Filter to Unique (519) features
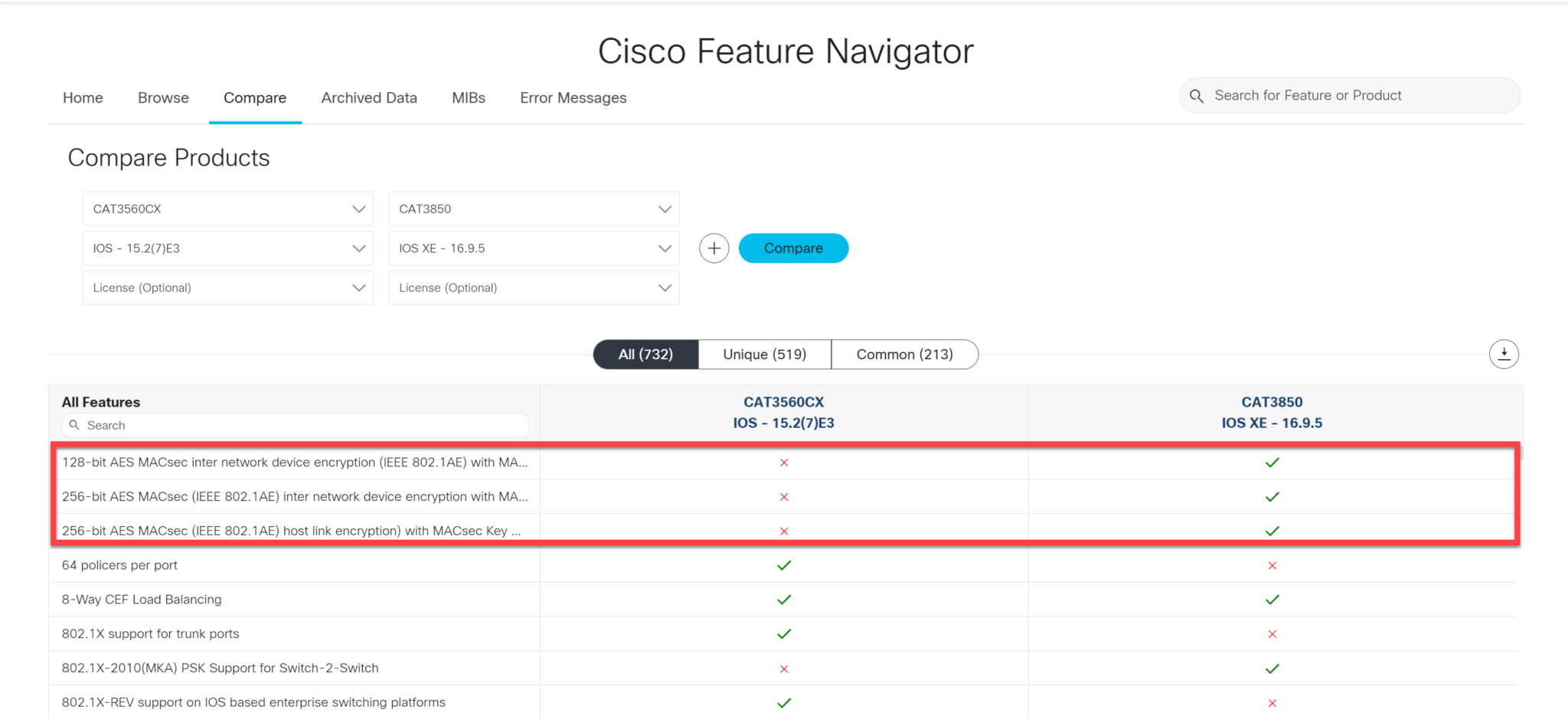The width and height of the screenshot is (1568, 719). click(764, 355)
